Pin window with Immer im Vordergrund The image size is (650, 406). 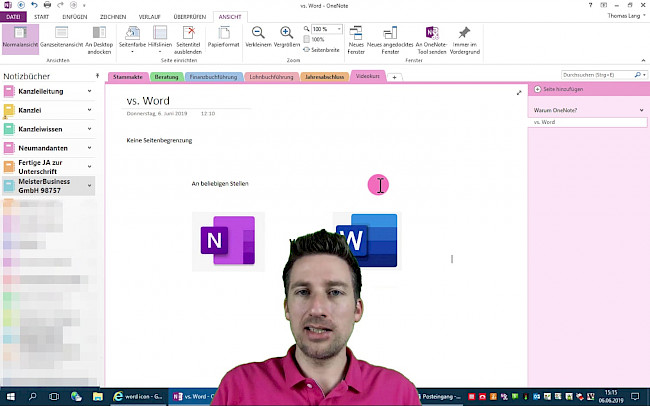click(x=464, y=38)
